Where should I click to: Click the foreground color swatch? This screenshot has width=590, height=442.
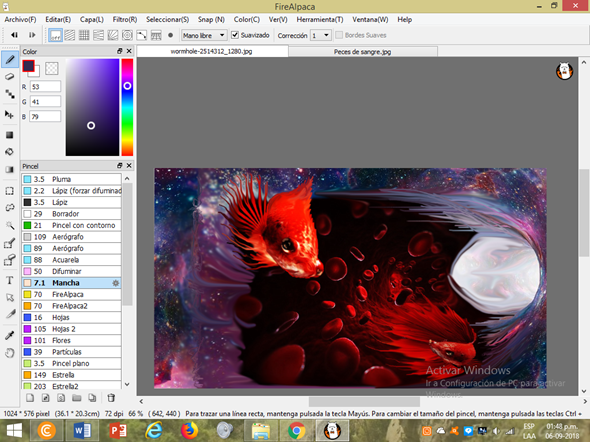coord(28,66)
